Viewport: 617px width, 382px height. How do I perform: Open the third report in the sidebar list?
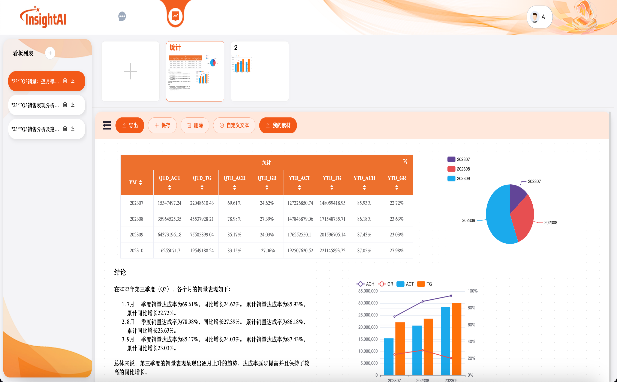point(46,129)
